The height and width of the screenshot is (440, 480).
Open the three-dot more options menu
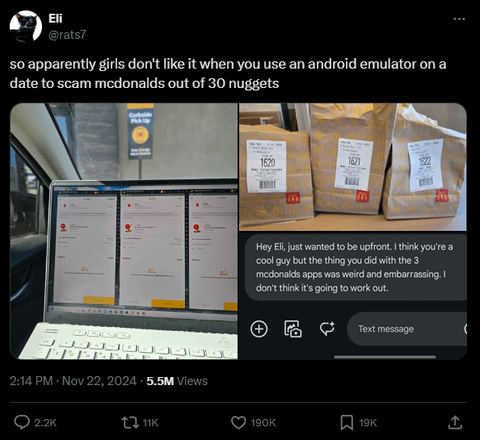(459, 19)
